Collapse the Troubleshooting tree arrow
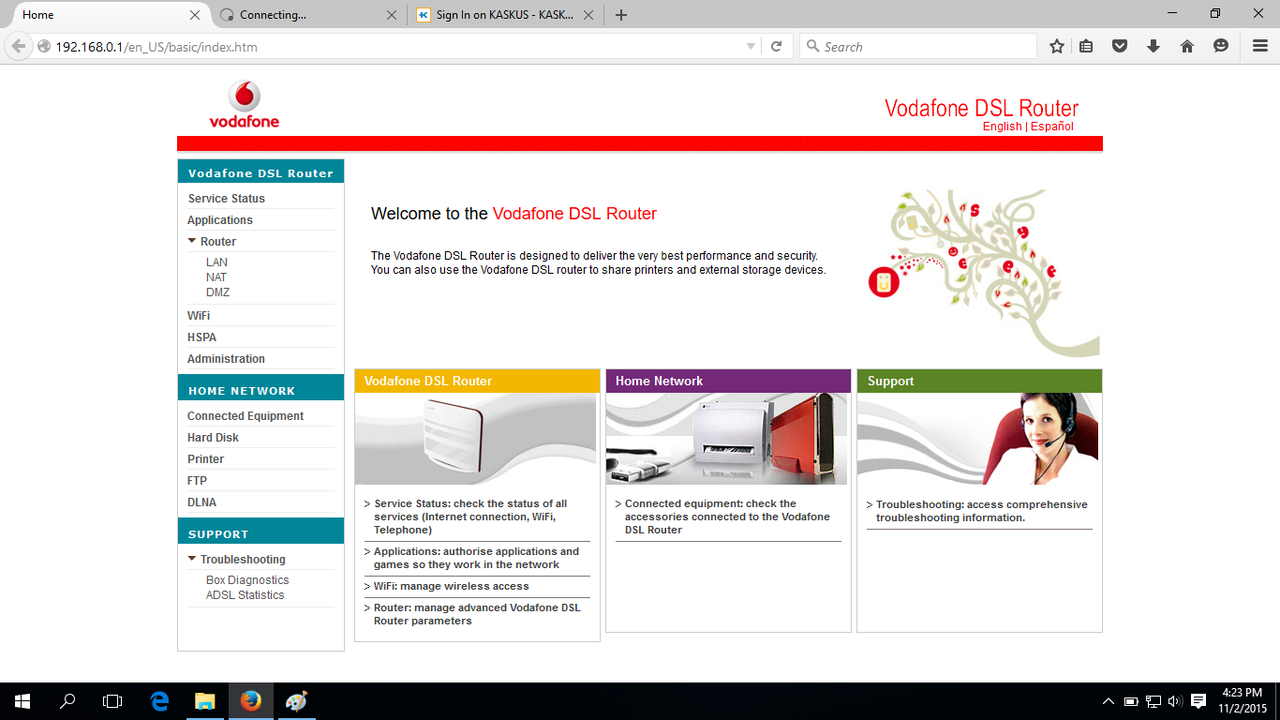This screenshot has width=1280, height=720. pos(192,559)
